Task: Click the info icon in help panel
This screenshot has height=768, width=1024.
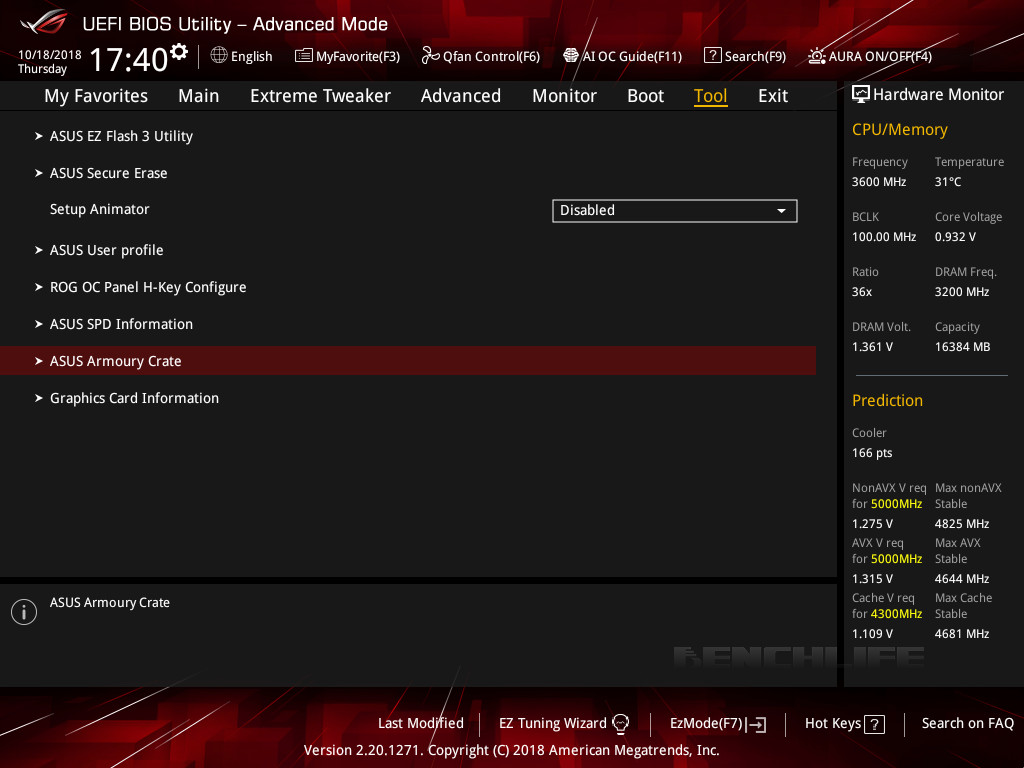Action: (x=24, y=612)
